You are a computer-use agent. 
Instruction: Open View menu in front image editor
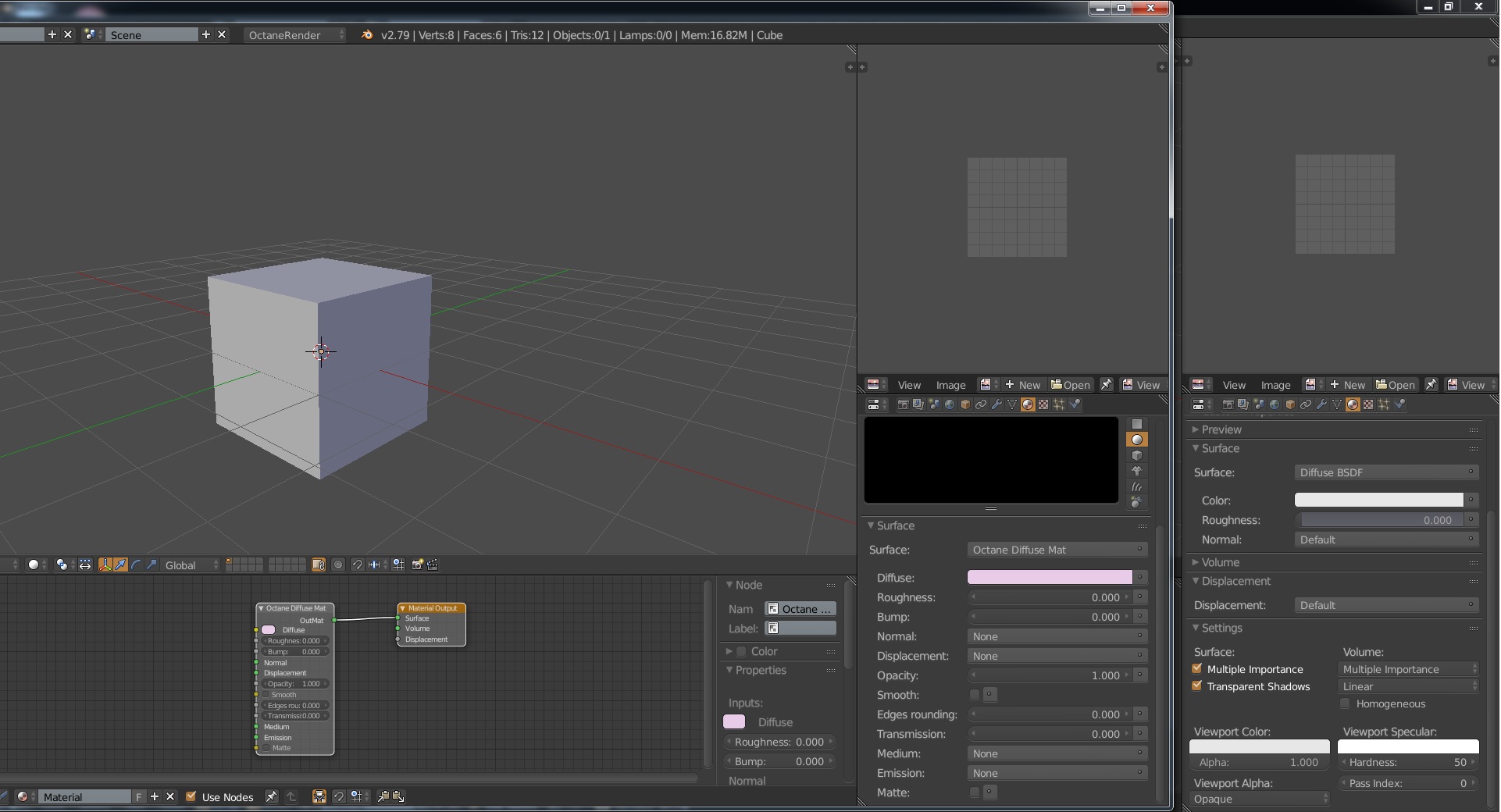[x=909, y=385]
